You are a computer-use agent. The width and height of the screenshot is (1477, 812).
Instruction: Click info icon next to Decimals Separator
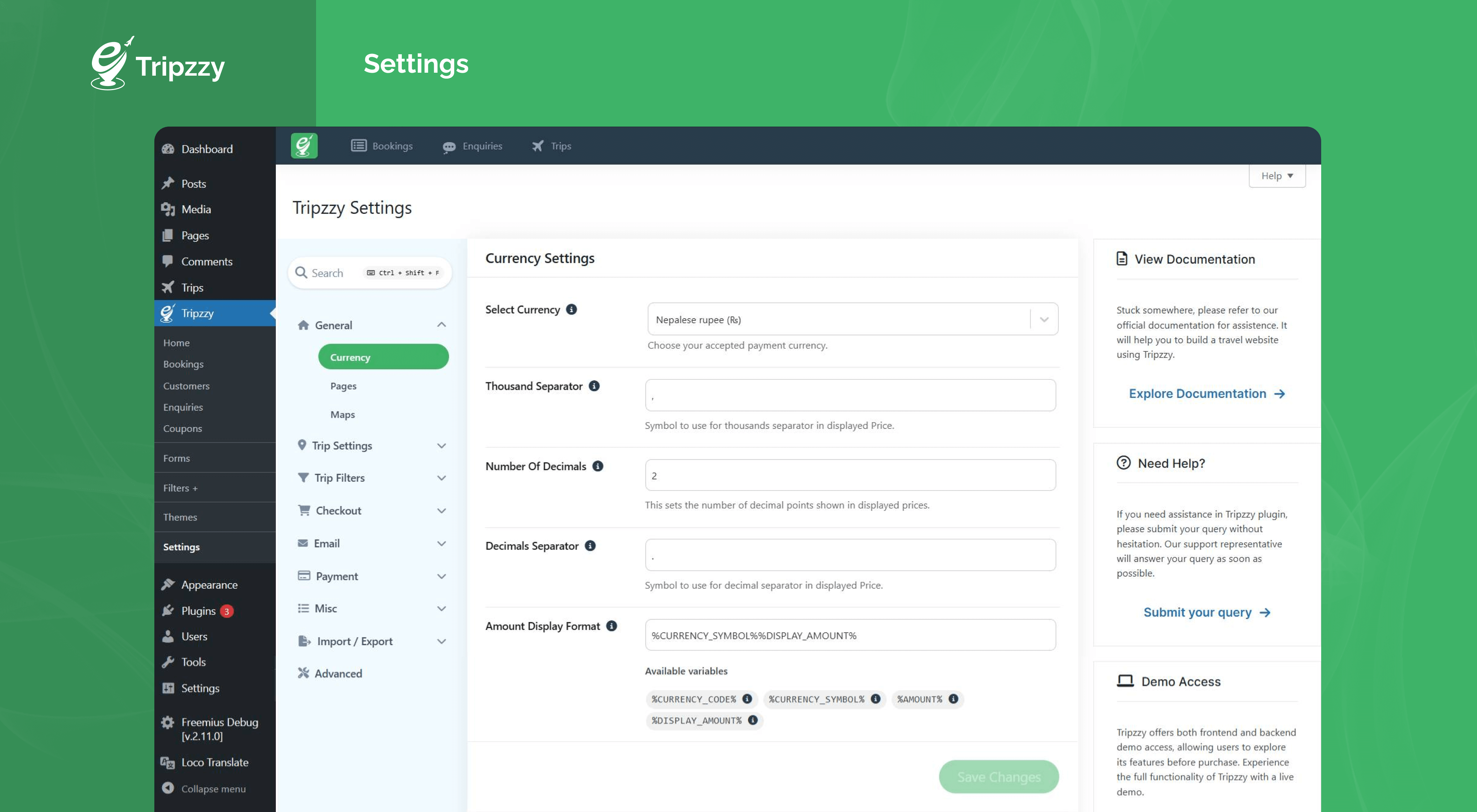590,546
